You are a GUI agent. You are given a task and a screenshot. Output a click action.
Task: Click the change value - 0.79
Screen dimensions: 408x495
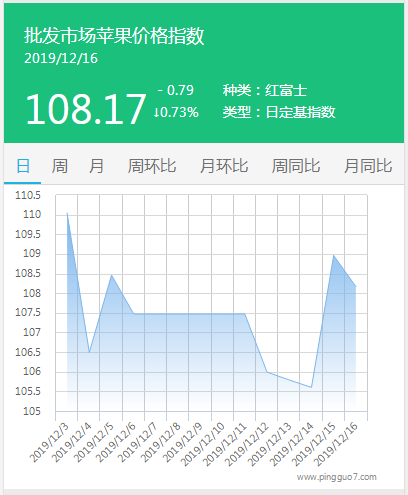point(176,90)
